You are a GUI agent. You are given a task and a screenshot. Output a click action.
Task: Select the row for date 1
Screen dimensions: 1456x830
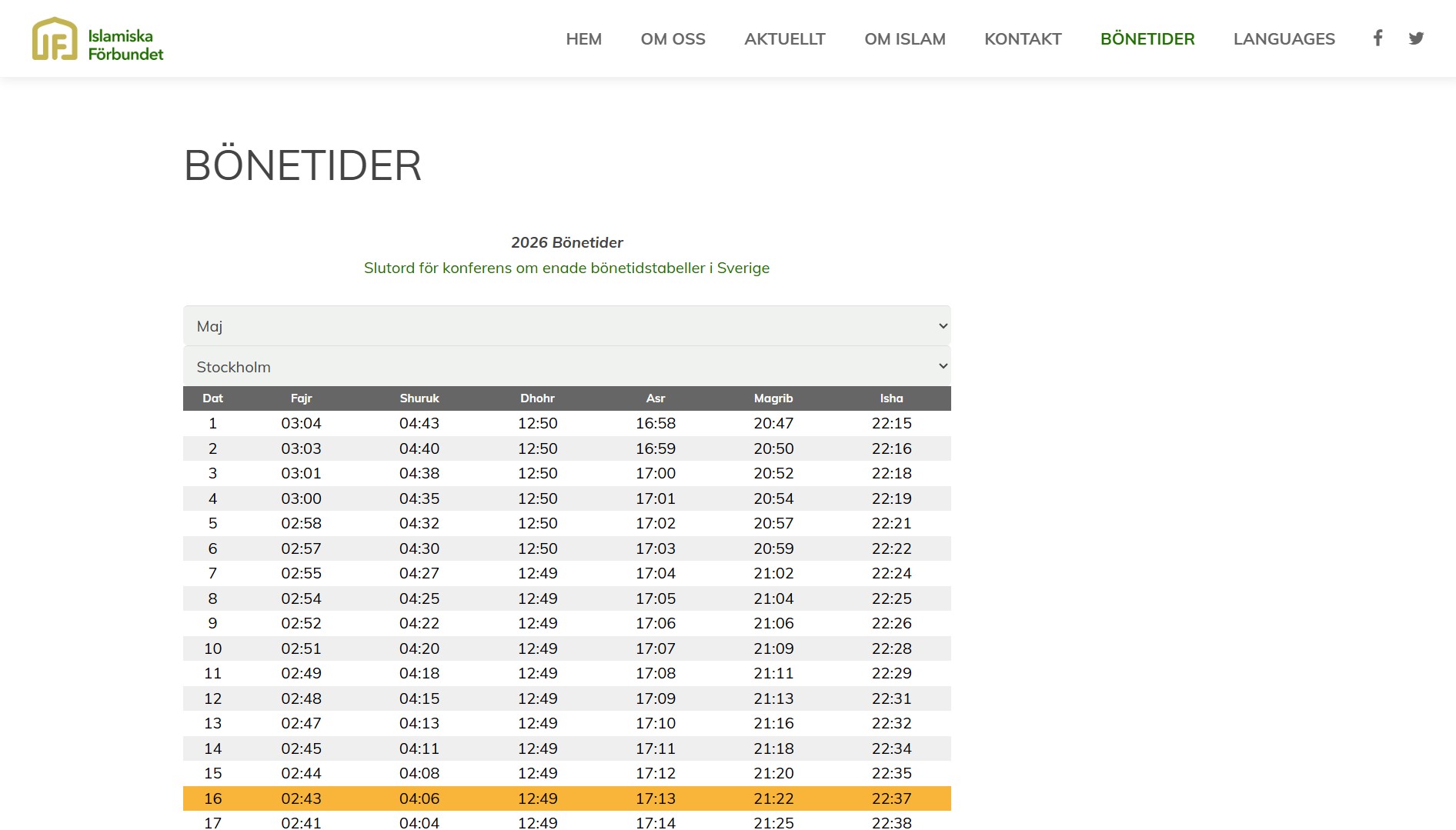566,423
